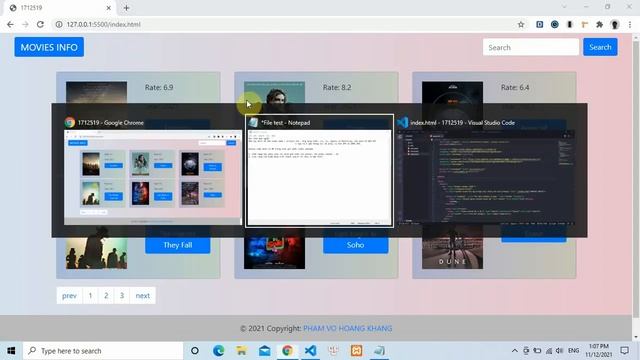The width and height of the screenshot is (640, 360).
Task: Open Visual Studio Code from the taskbar
Action: 310,351
